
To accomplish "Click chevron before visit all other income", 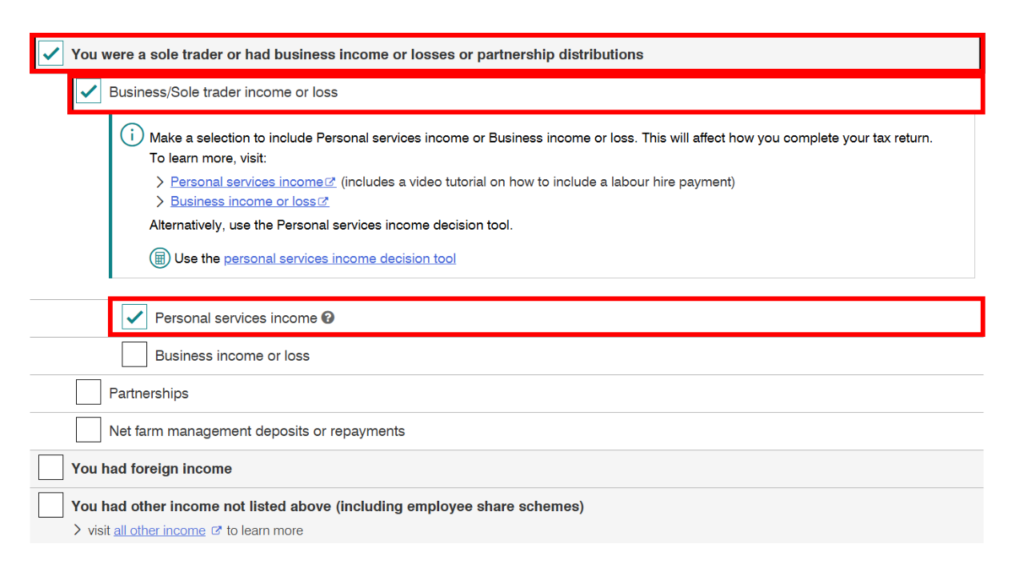I will [77, 530].
